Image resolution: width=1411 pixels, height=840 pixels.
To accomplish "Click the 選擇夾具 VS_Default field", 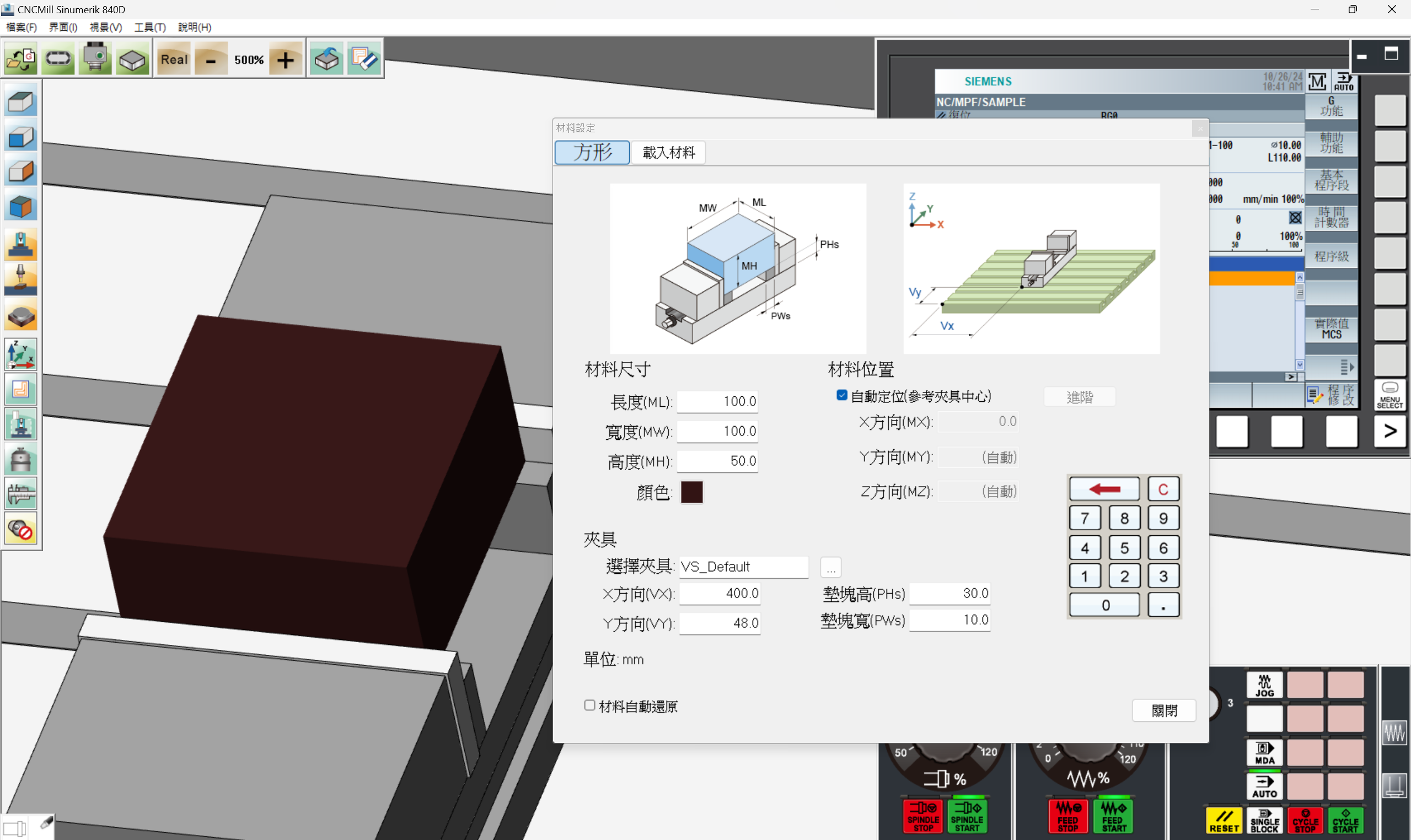I will pyautogui.click(x=743, y=567).
